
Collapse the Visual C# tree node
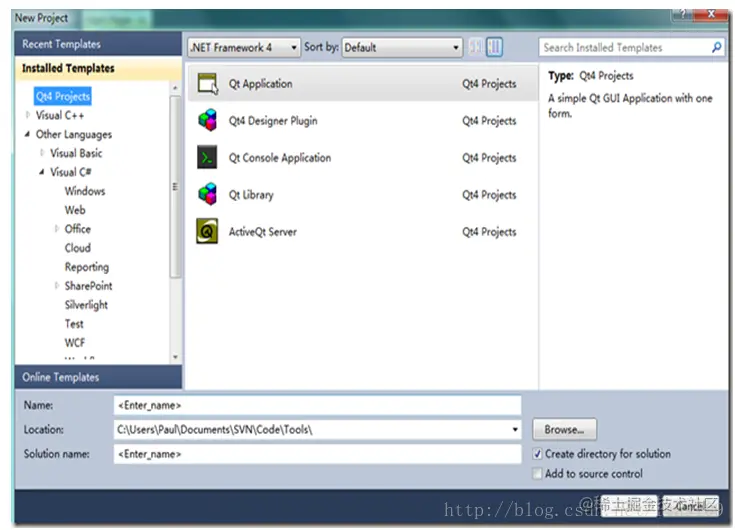42,172
